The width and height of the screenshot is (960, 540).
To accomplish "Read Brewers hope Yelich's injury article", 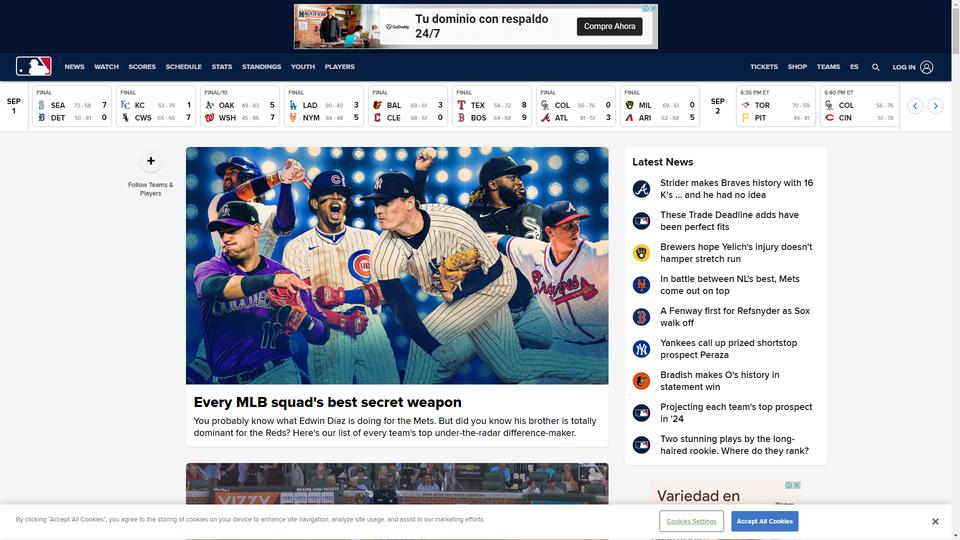I will click(x=736, y=253).
